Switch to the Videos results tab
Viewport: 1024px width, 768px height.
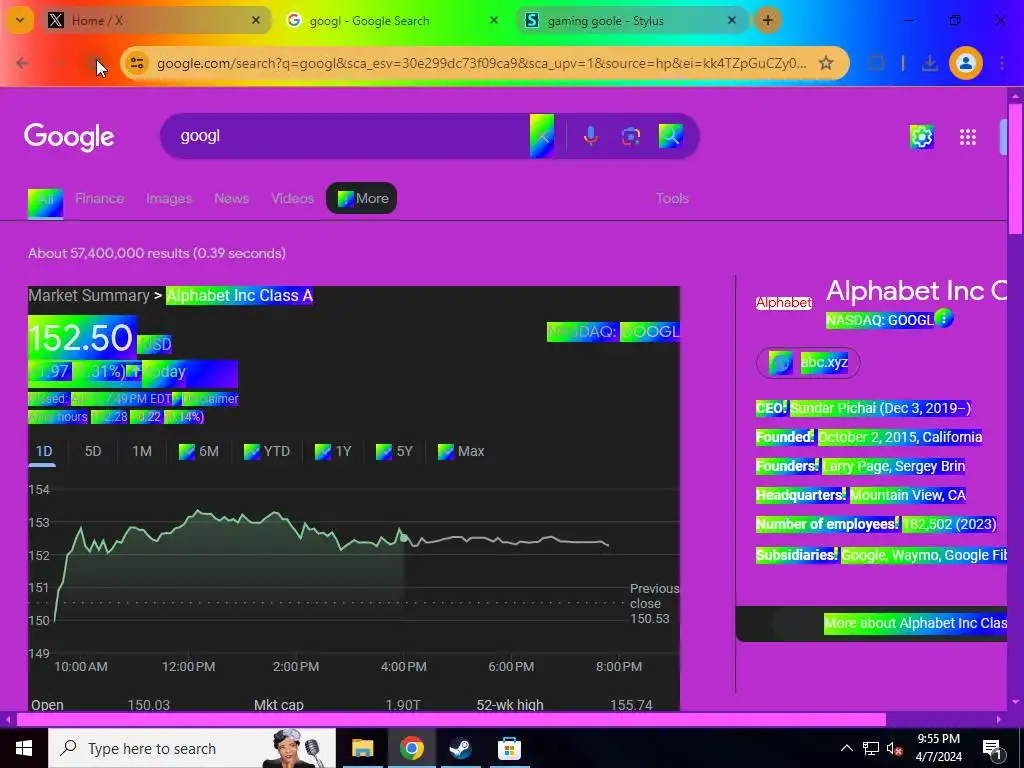pos(293,199)
